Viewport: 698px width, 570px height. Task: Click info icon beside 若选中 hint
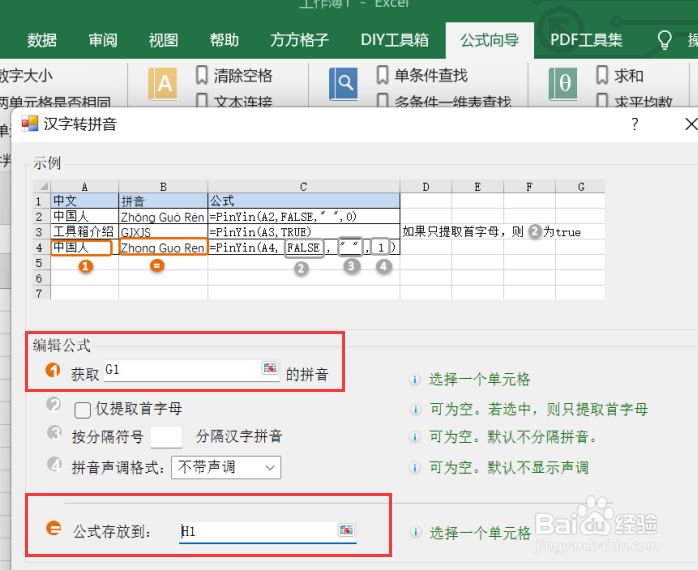point(415,409)
